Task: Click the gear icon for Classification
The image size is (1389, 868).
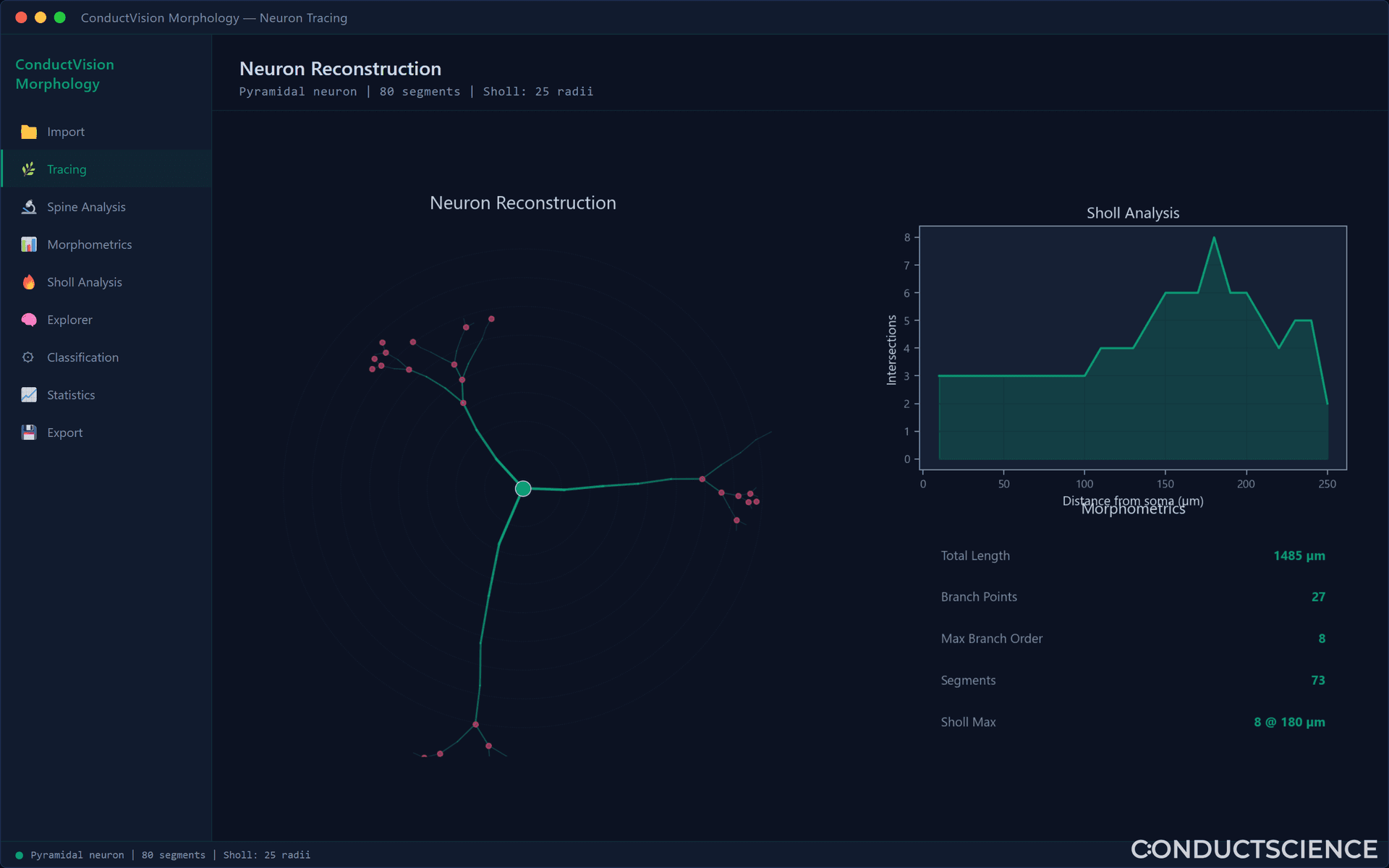Action: click(29, 357)
